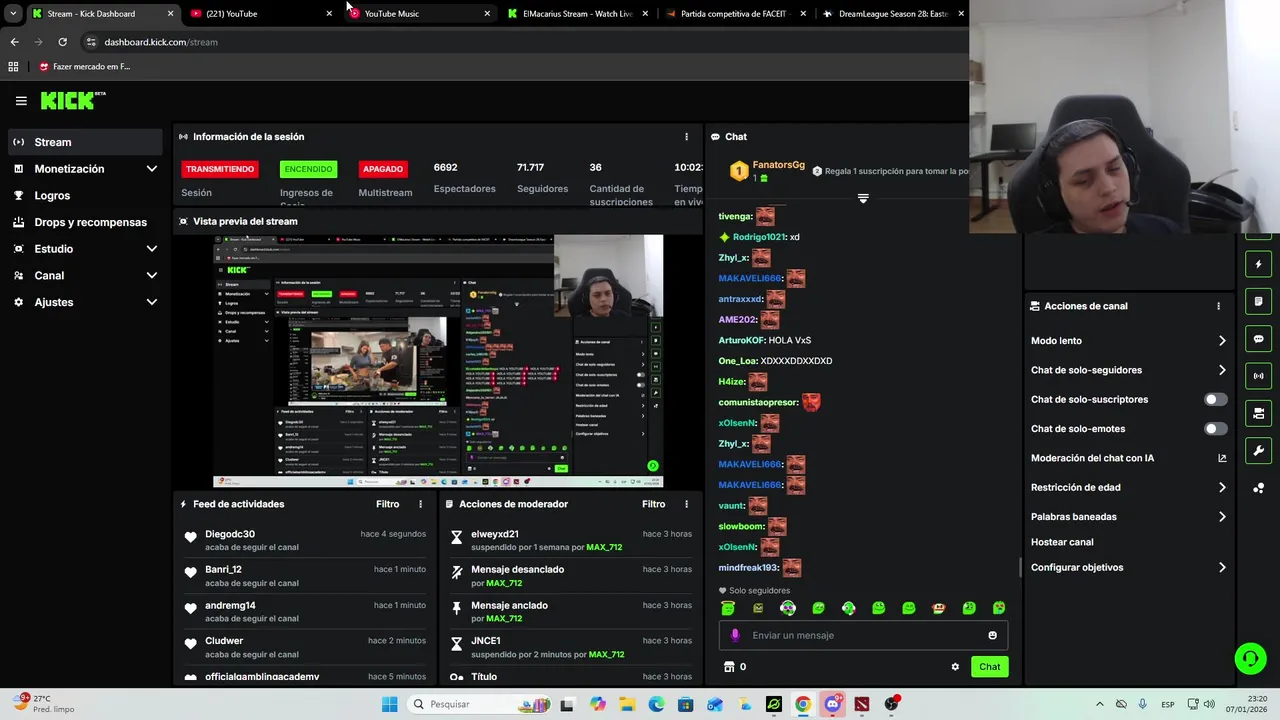The width and height of the screenshot is (1280, 720).
Task: Open Chat de solo-seguidores options
Action: [1128, 370]
